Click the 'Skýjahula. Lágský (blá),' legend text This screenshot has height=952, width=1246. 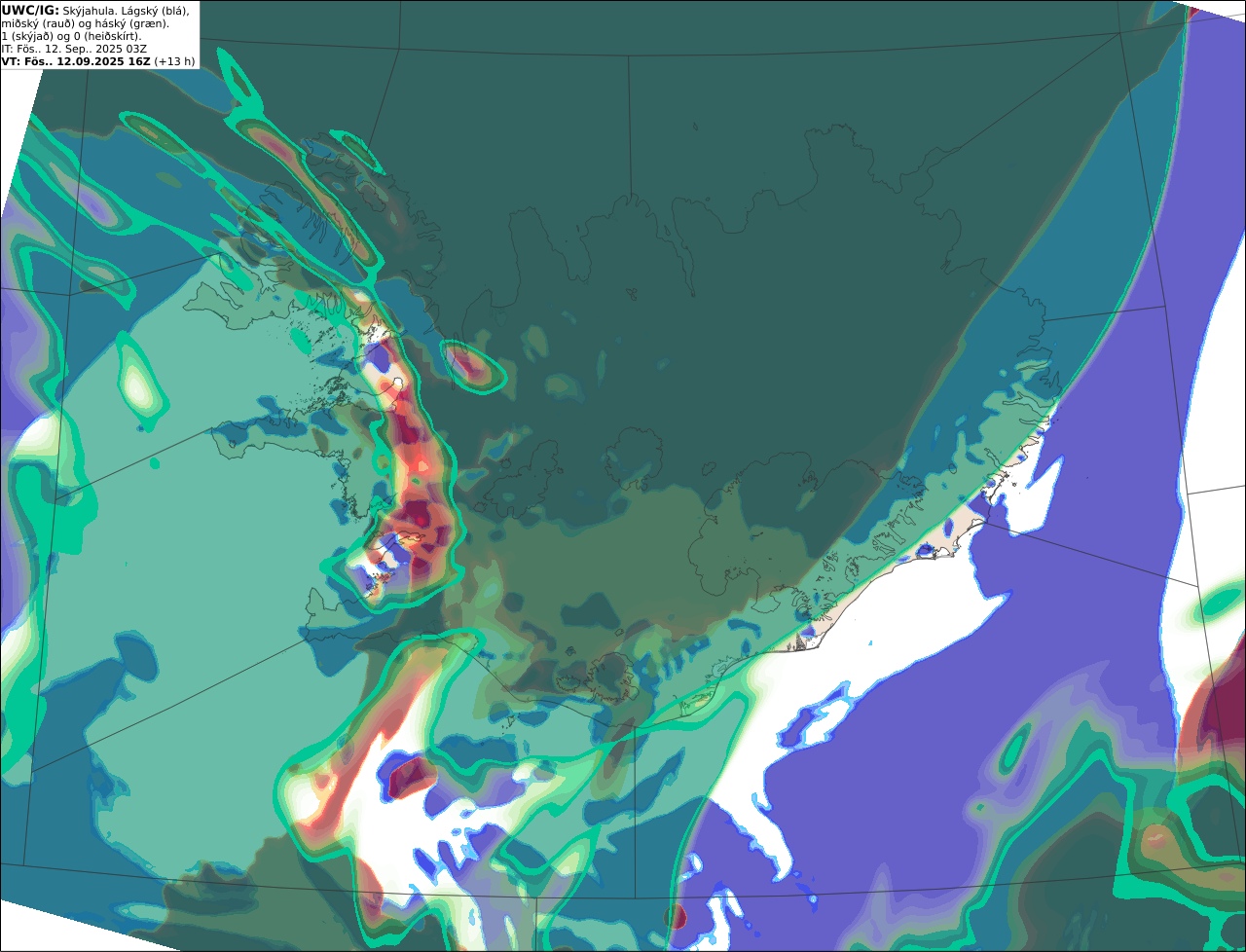pyautogui.click(x=126, y=10)
